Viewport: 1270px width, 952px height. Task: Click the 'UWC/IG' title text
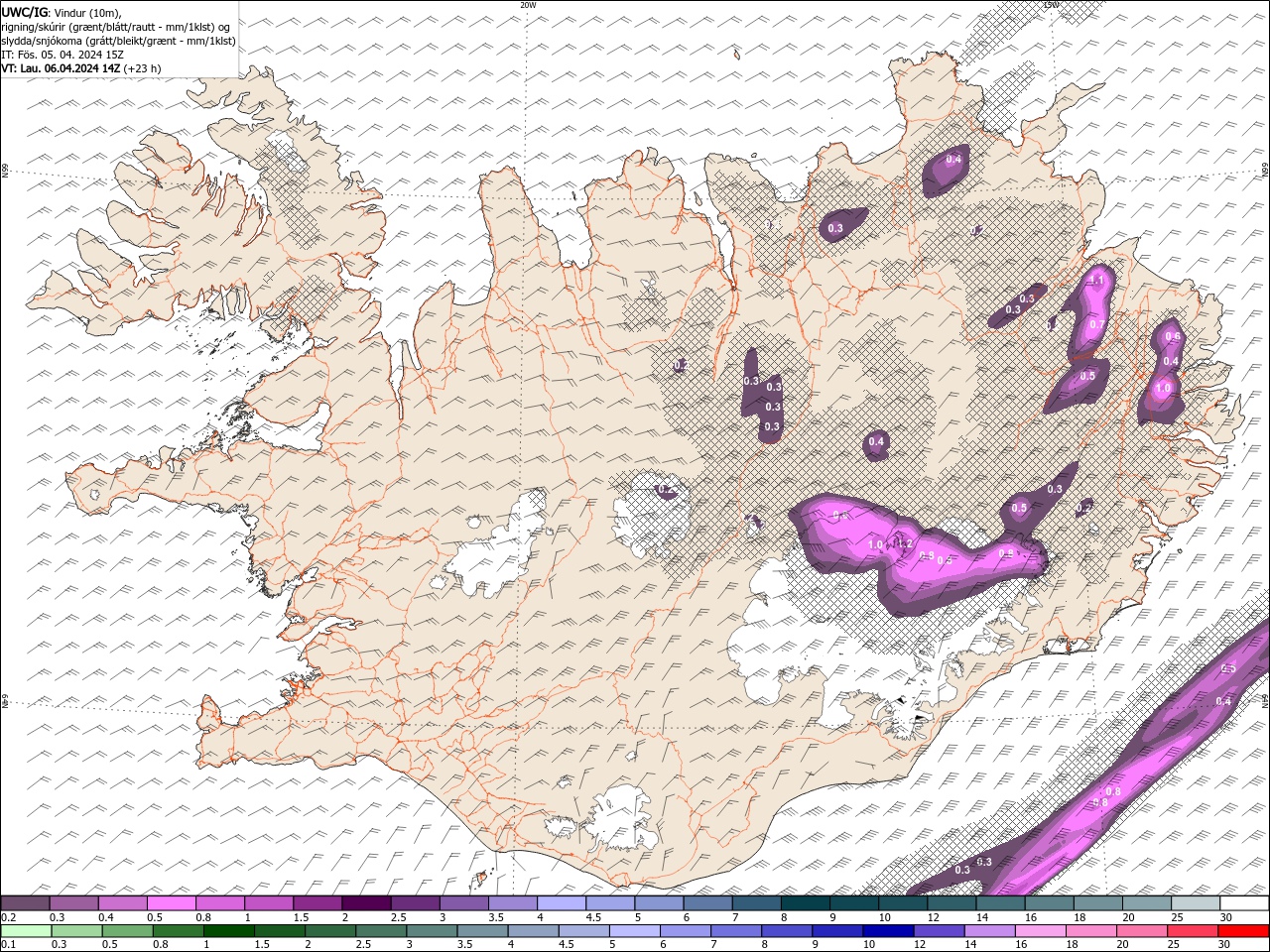pyautogui.click(x=24, y=12)
